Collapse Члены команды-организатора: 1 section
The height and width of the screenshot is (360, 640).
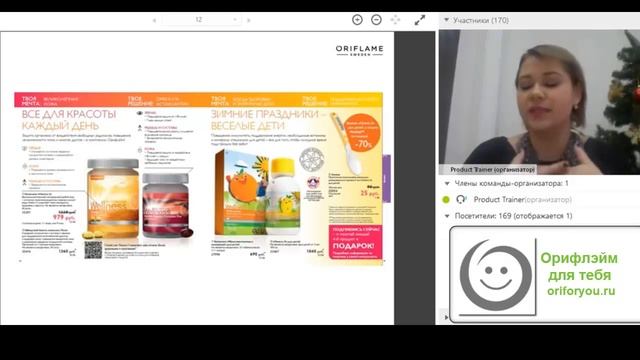447,184
